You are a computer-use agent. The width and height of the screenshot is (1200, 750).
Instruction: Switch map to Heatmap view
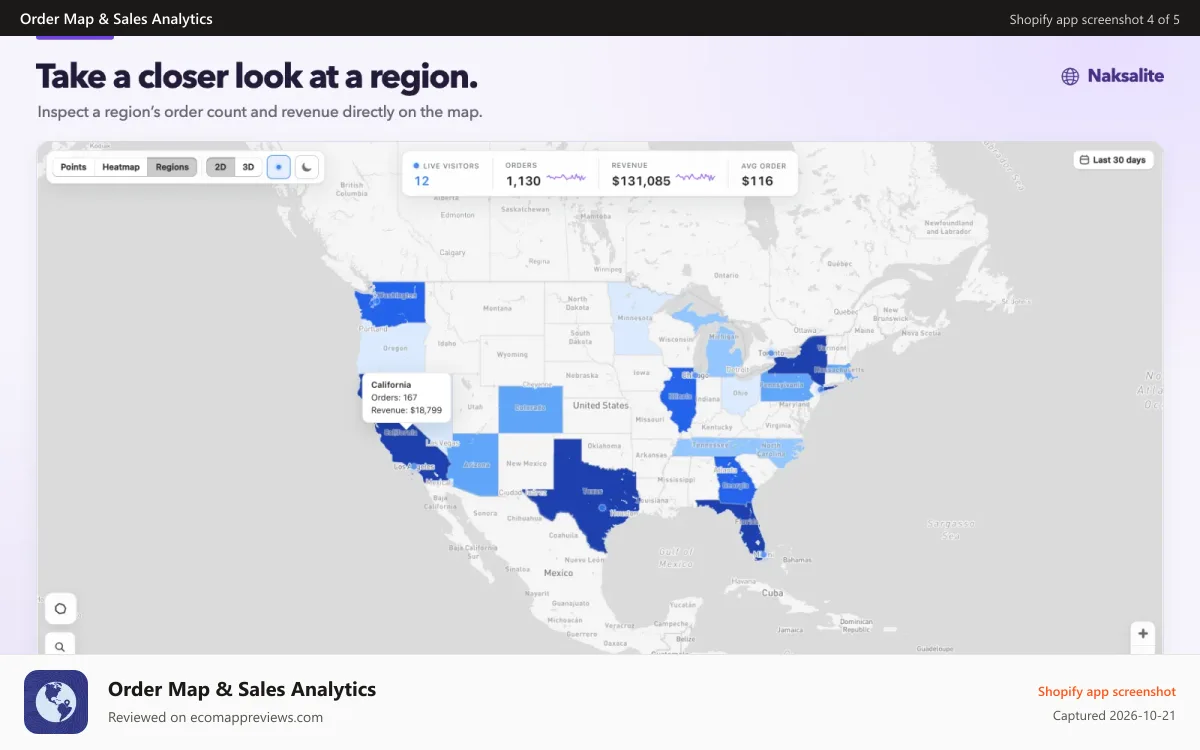(x=121, y=167)
